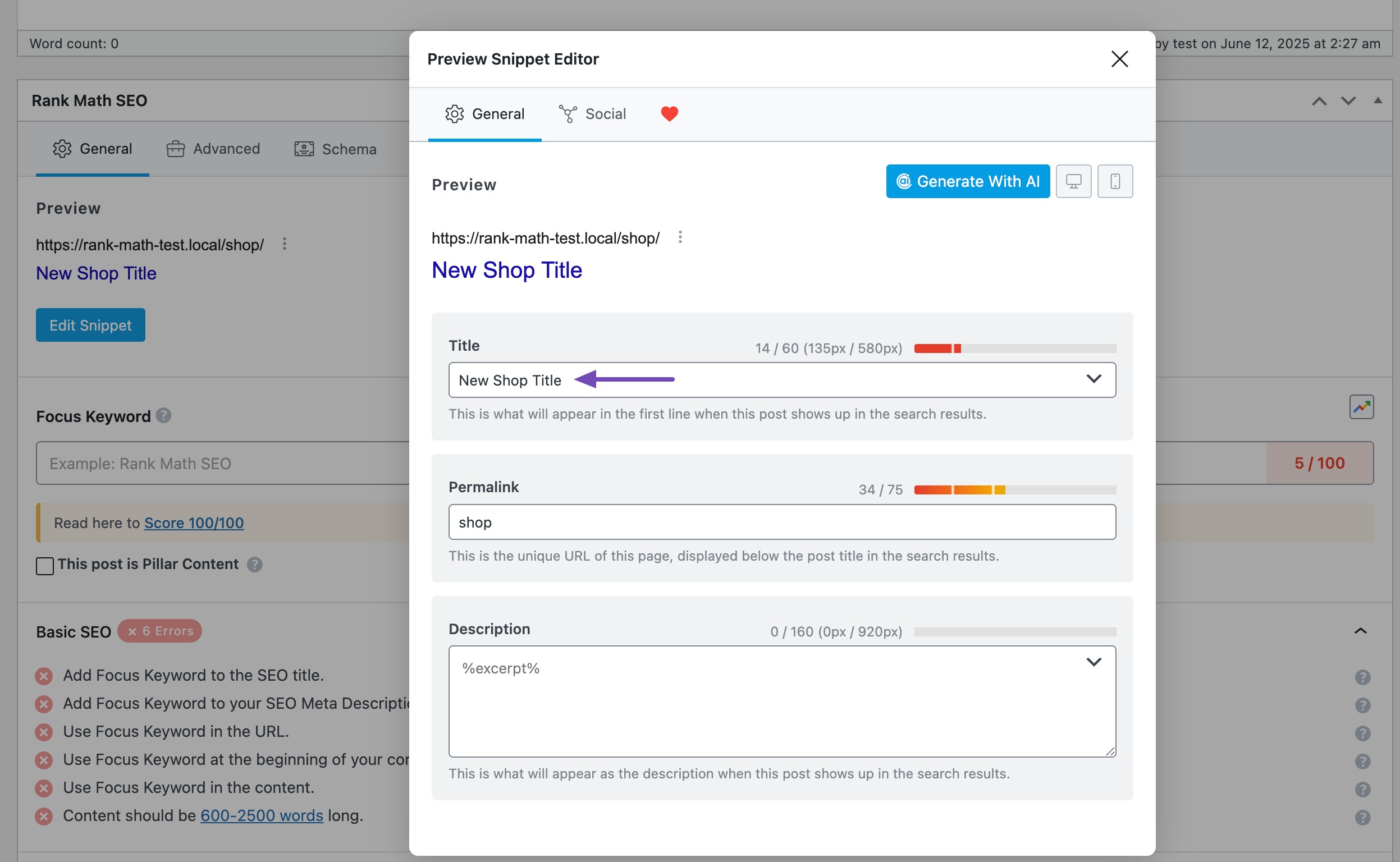Screen dimensions: 1400x862
Task: Check This post is Pillar Content
Action: coord(45,566)
